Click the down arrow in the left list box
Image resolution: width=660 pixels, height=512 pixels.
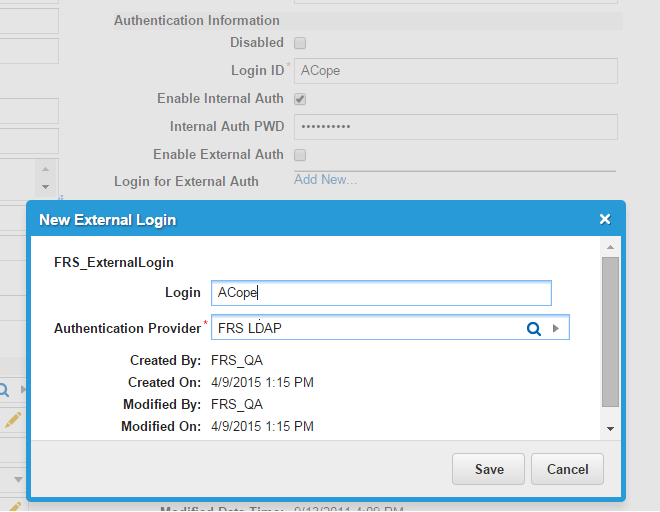(45, 187)
